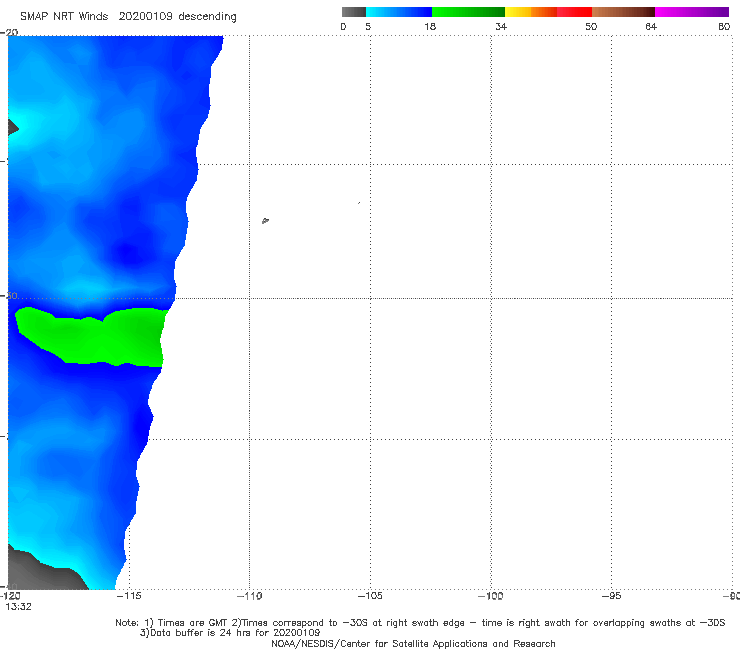Click the color bar label '64'
The height and width of the screenshot is (650, 740).
tap(651, 26)
